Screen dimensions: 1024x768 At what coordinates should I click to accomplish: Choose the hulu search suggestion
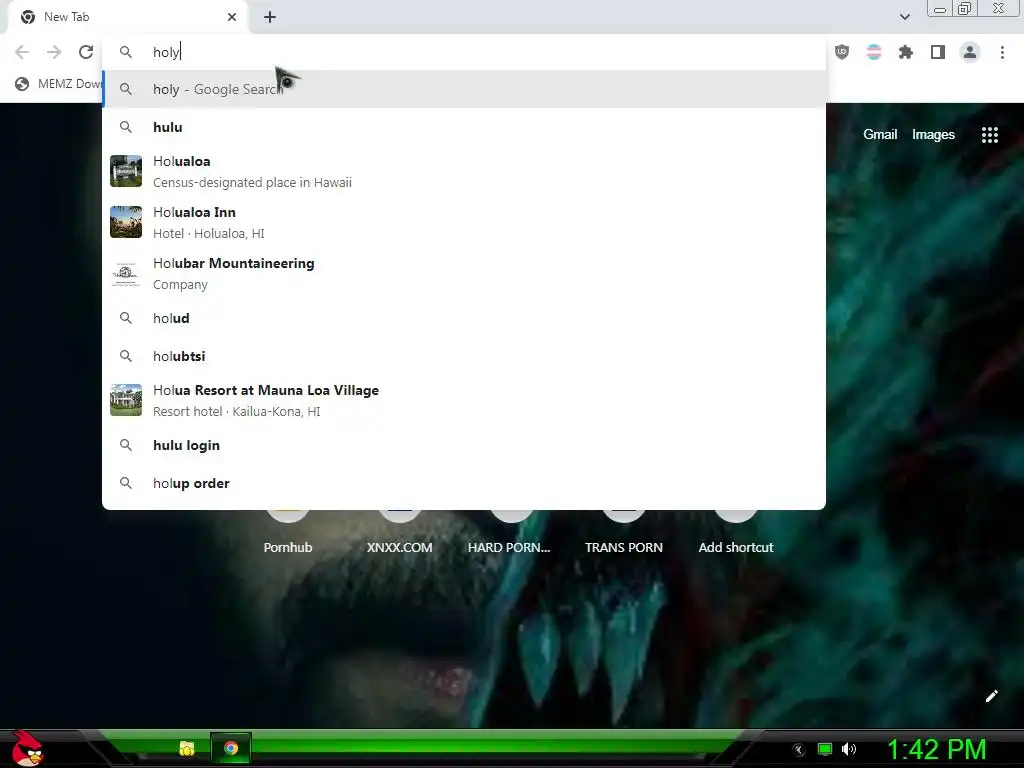(464, 127)
